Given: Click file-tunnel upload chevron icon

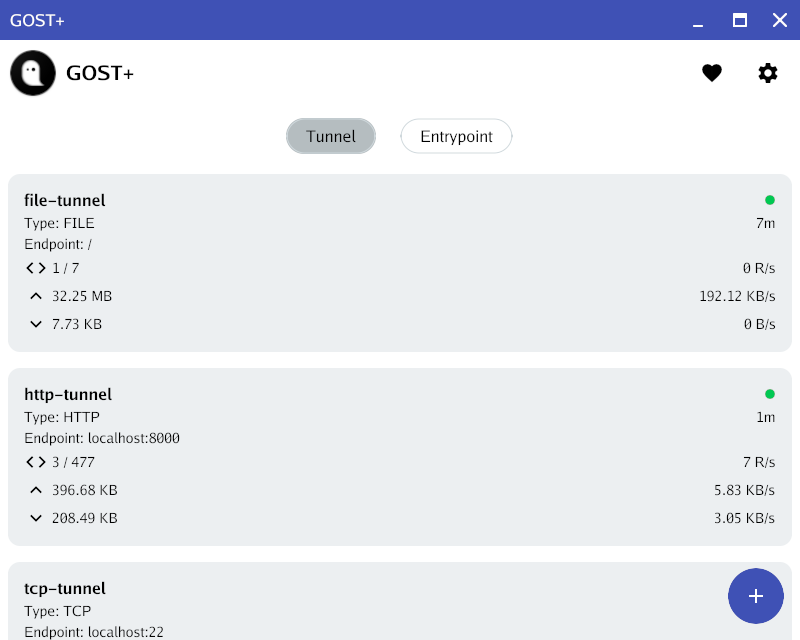Looking at the screenshot, I should point(36,296).
